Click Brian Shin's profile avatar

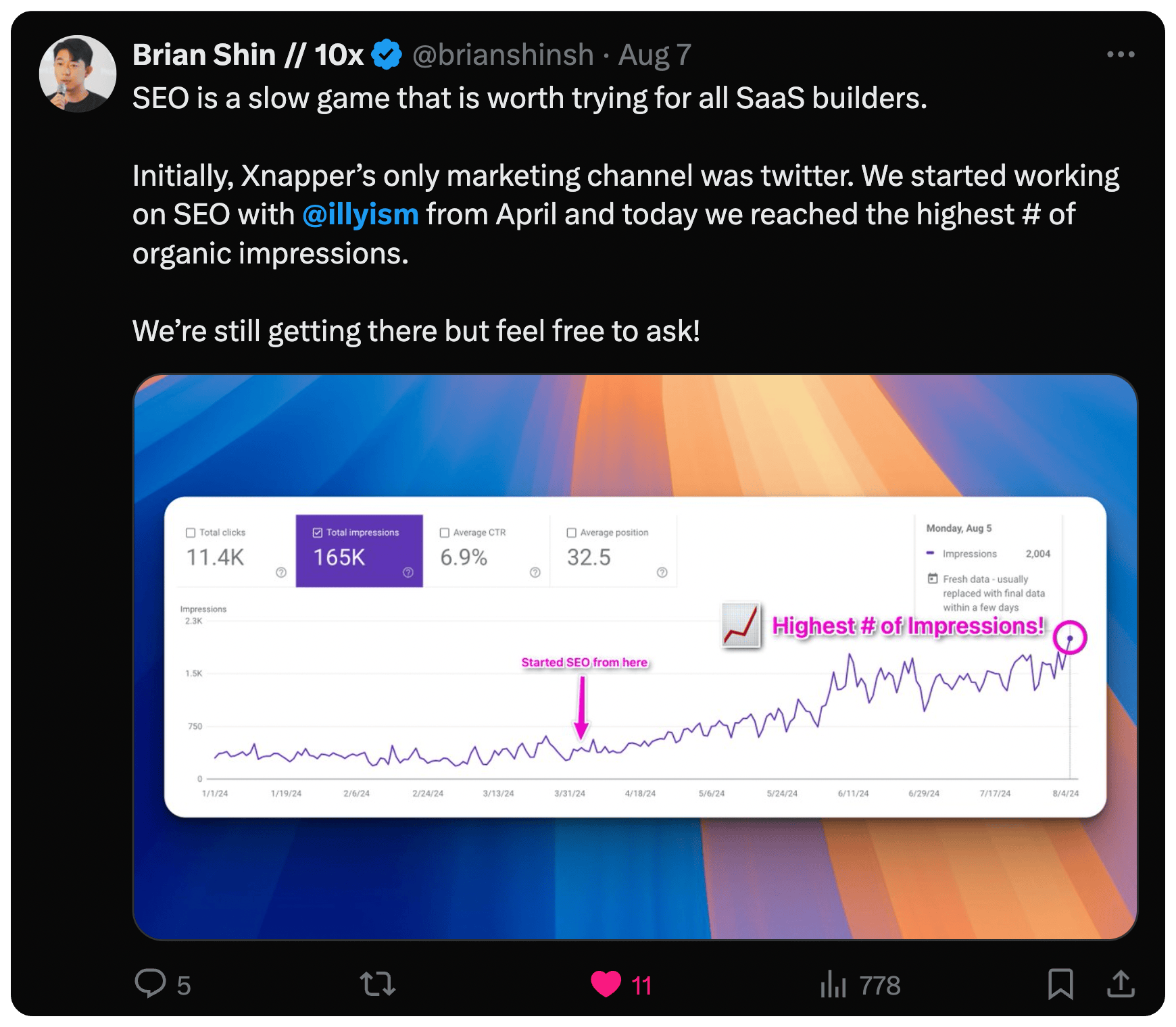tap(78, 74)
